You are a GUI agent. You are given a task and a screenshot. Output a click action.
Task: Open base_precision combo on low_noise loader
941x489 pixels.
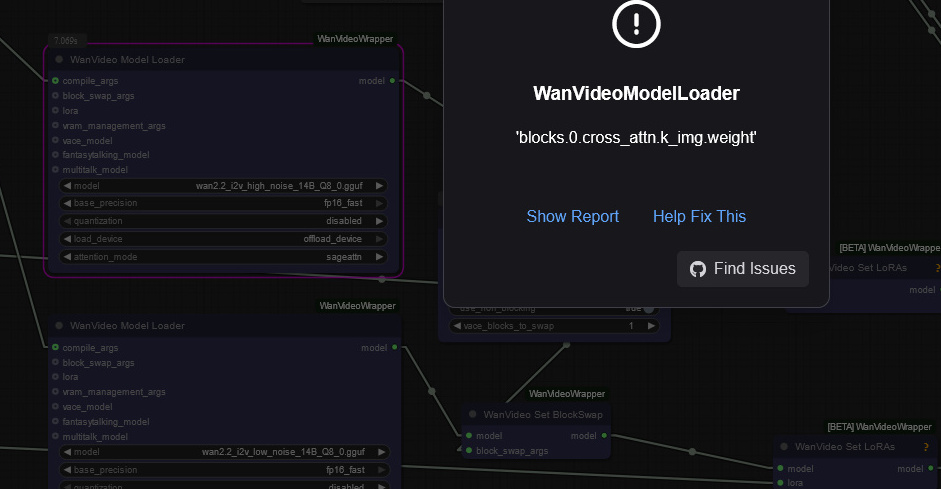[225, 470]
